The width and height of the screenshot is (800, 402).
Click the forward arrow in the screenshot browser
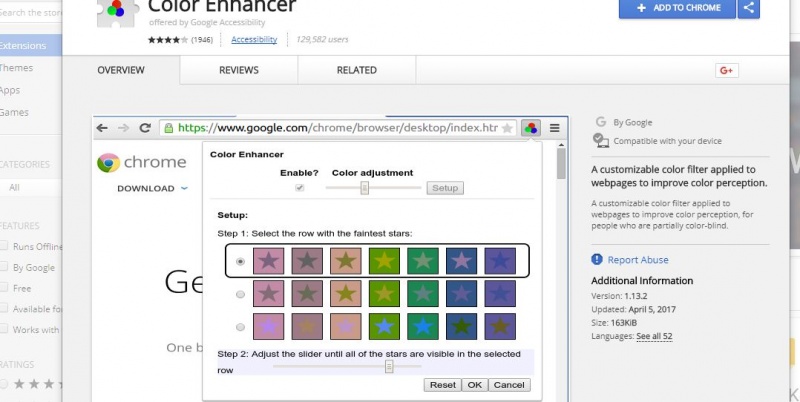coord(123,128)
